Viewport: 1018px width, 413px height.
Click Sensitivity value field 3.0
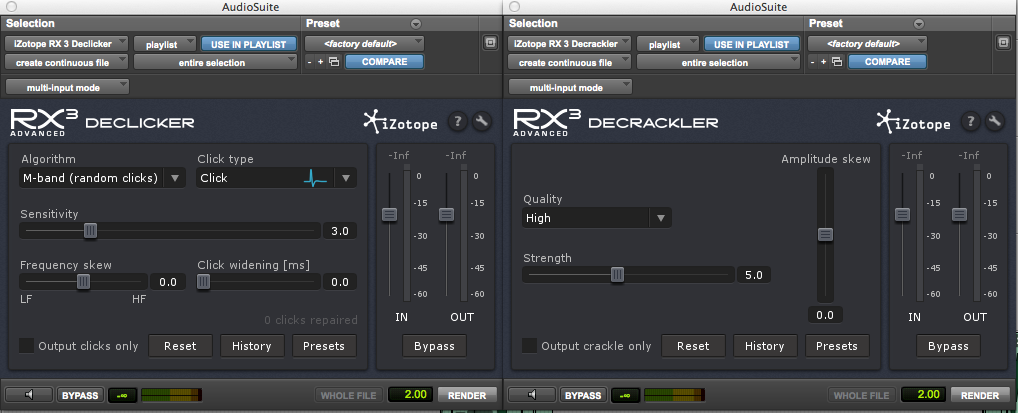pos(340,231)
